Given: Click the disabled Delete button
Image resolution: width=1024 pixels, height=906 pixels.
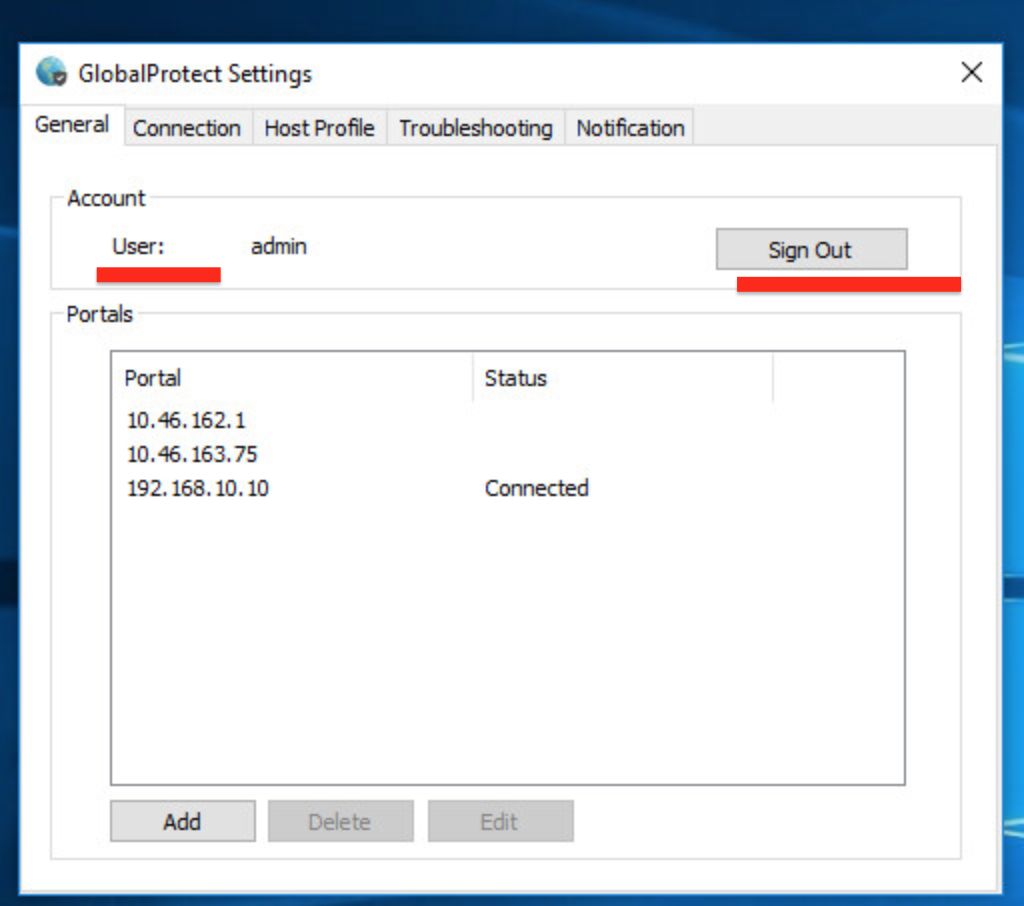Looking at the screenshot, I should [340, 821].
